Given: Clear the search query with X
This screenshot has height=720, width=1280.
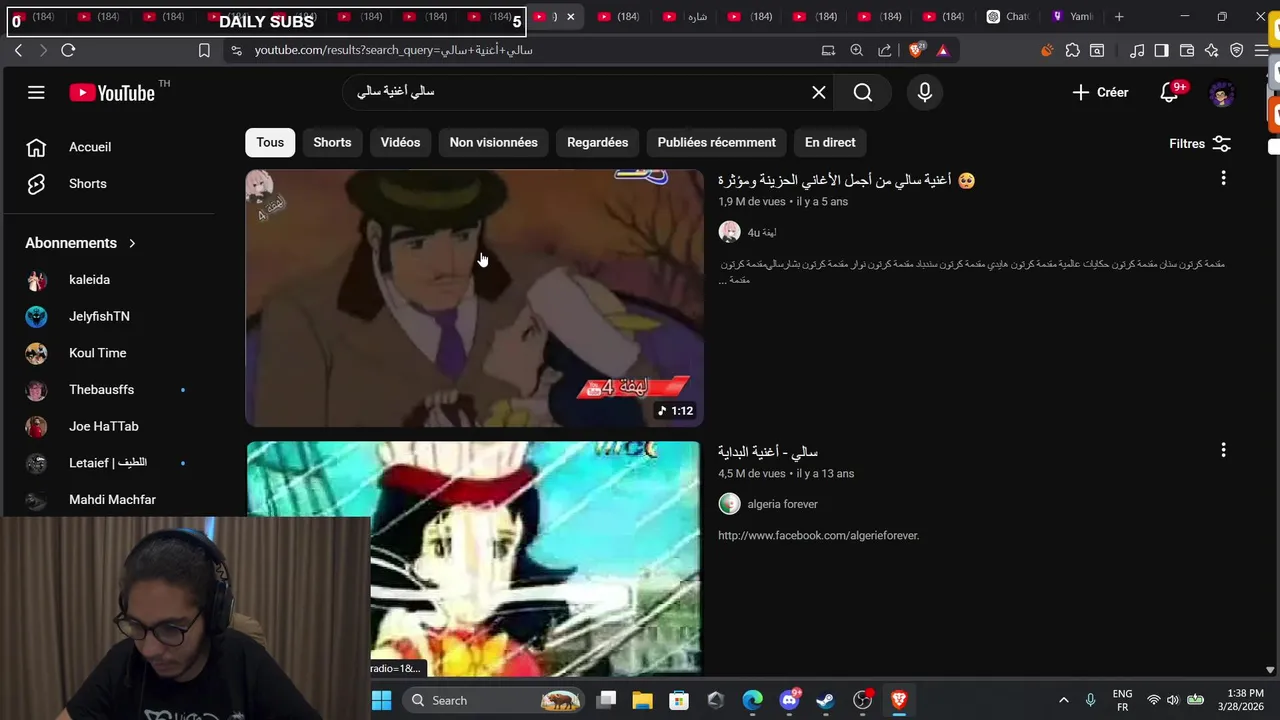Looking at the screenshot, I should (819, 92).
